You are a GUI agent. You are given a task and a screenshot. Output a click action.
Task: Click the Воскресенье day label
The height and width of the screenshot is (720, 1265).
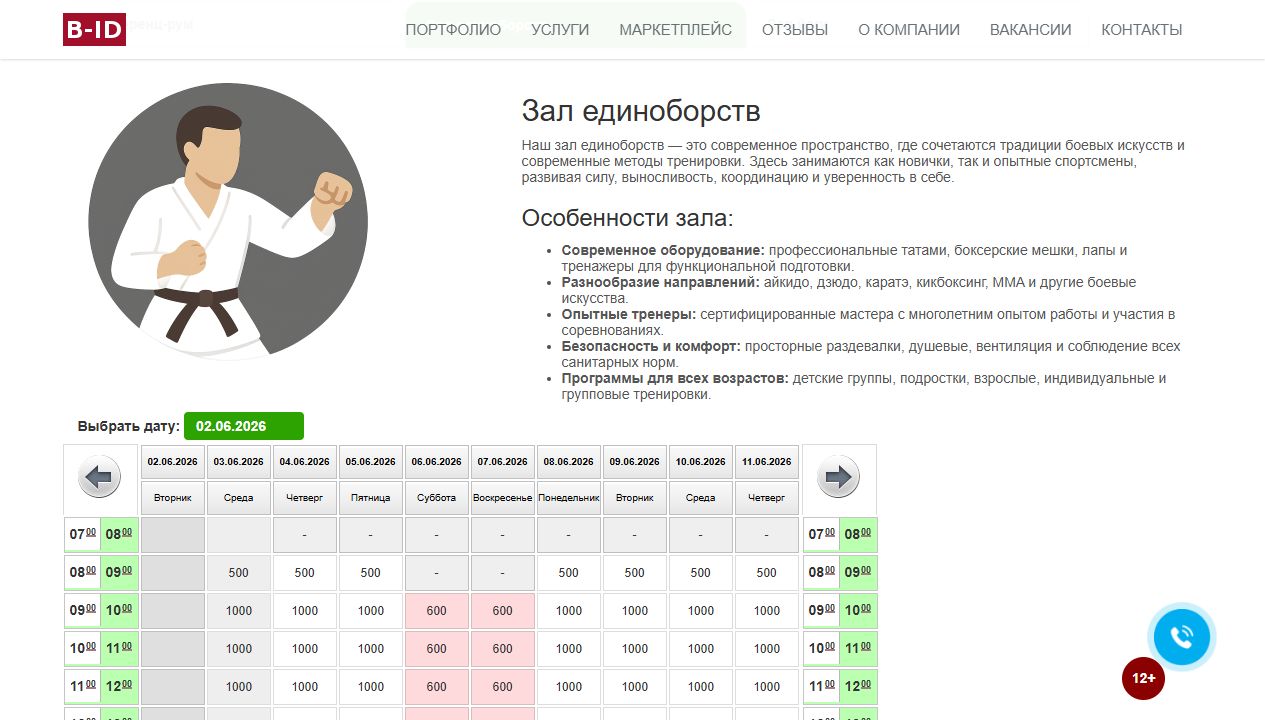coord(503,498)
